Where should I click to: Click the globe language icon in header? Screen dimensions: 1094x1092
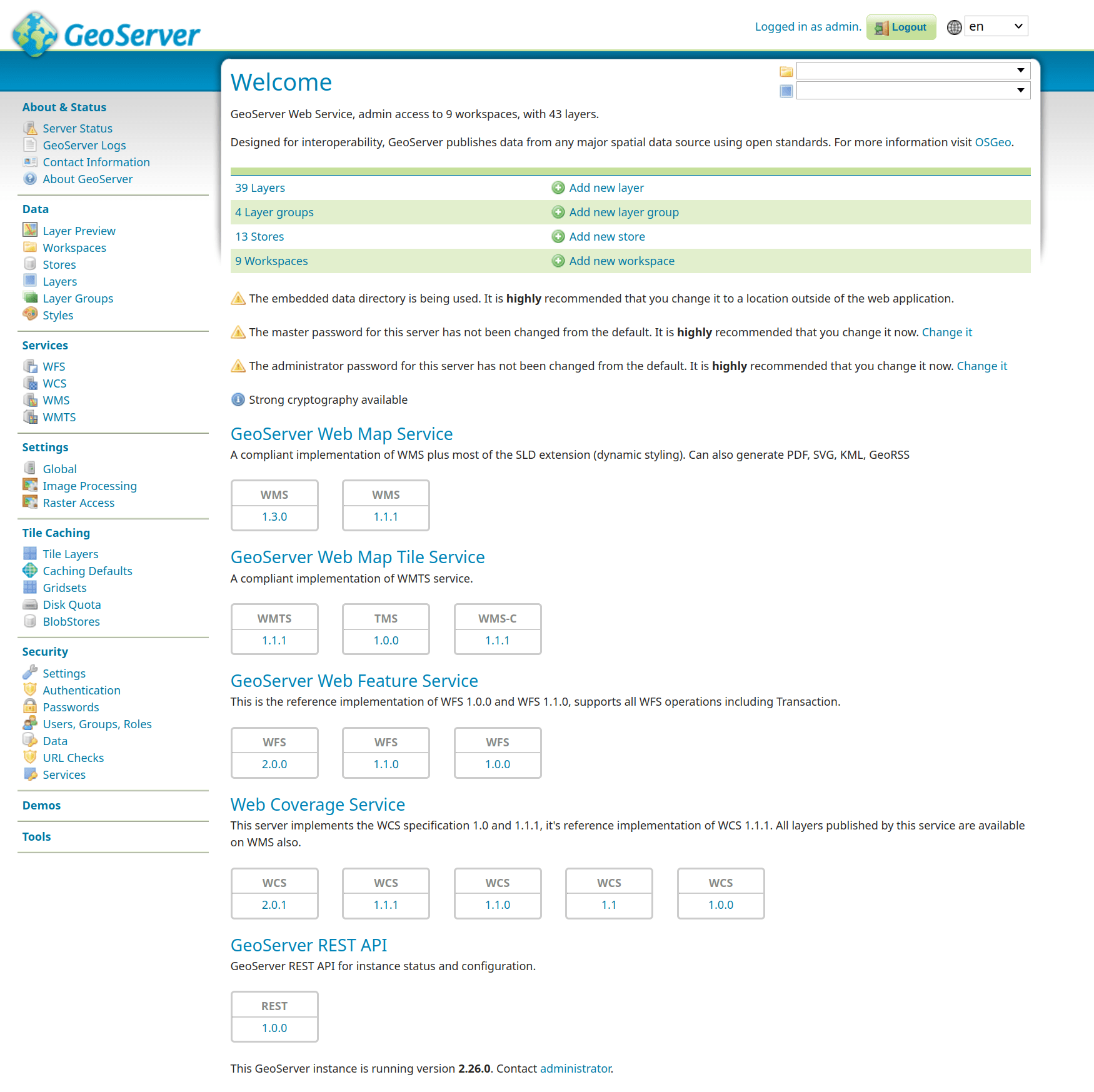click(954, 27)
